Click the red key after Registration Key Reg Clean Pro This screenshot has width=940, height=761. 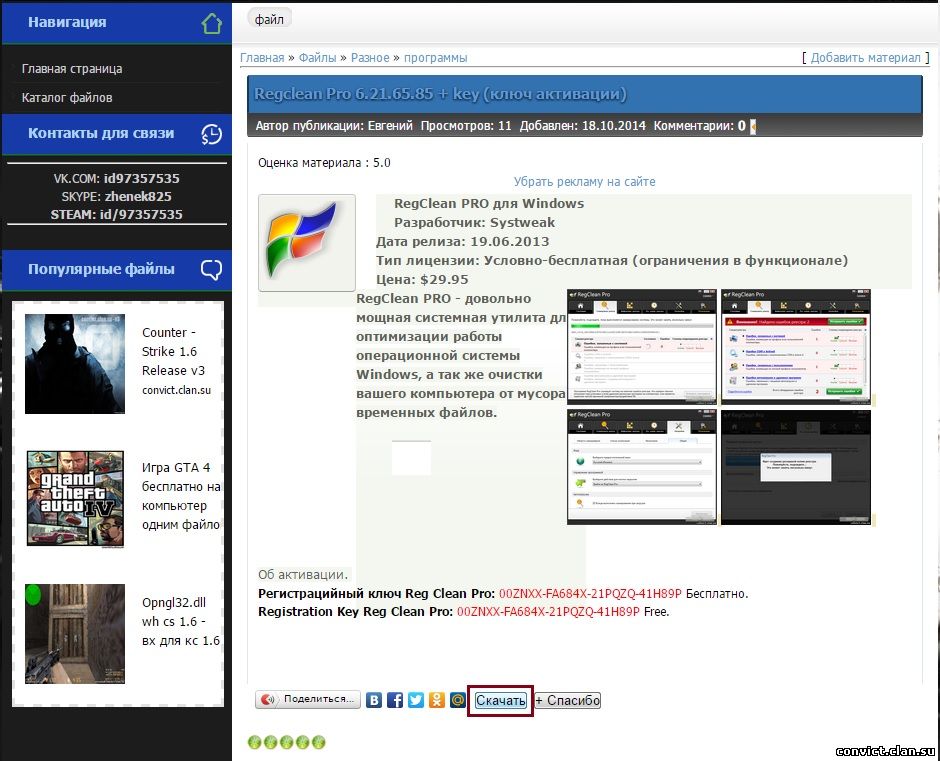click(x=549, y=612)
